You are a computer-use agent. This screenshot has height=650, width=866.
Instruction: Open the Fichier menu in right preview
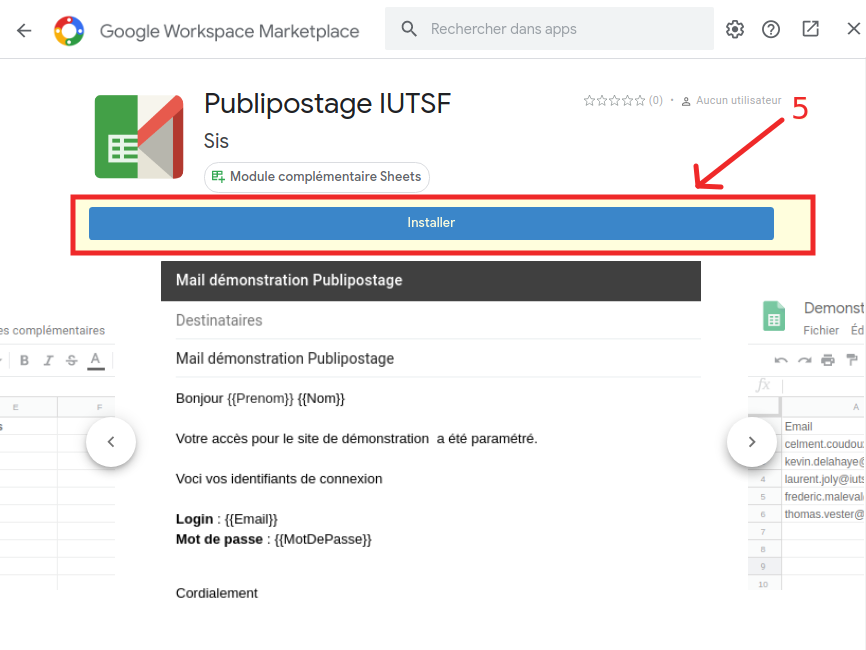click(x=821, y=330)
